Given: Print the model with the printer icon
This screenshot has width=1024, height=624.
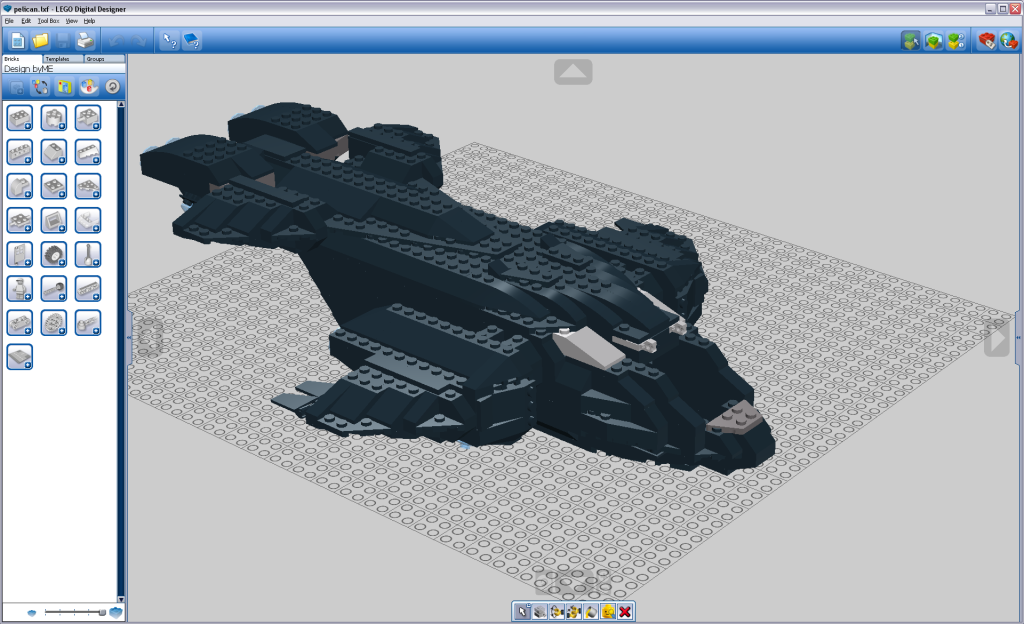Looking at the screenshot, I should [85, 40].
